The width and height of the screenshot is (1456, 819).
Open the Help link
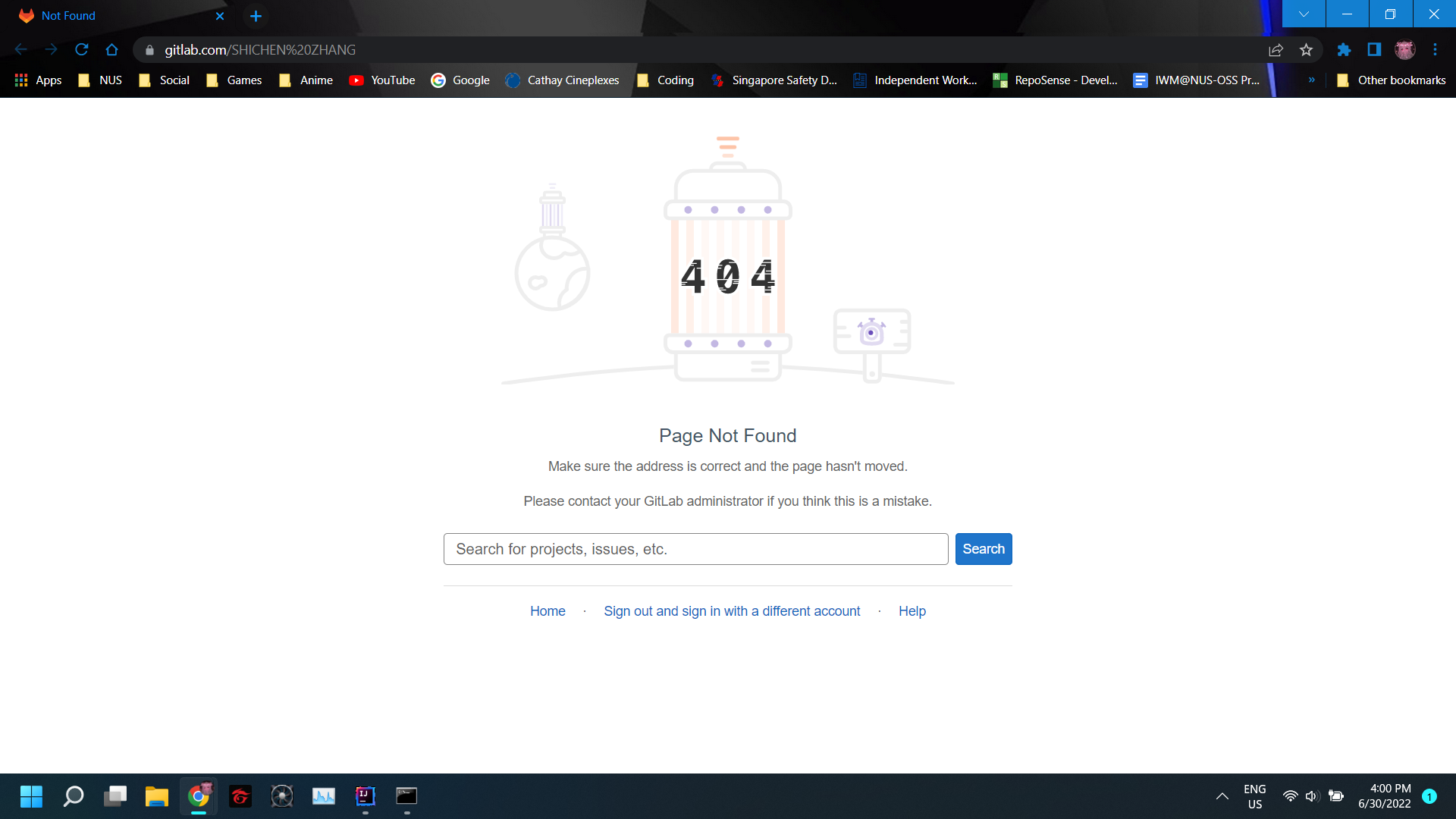[x=912, y=610]
